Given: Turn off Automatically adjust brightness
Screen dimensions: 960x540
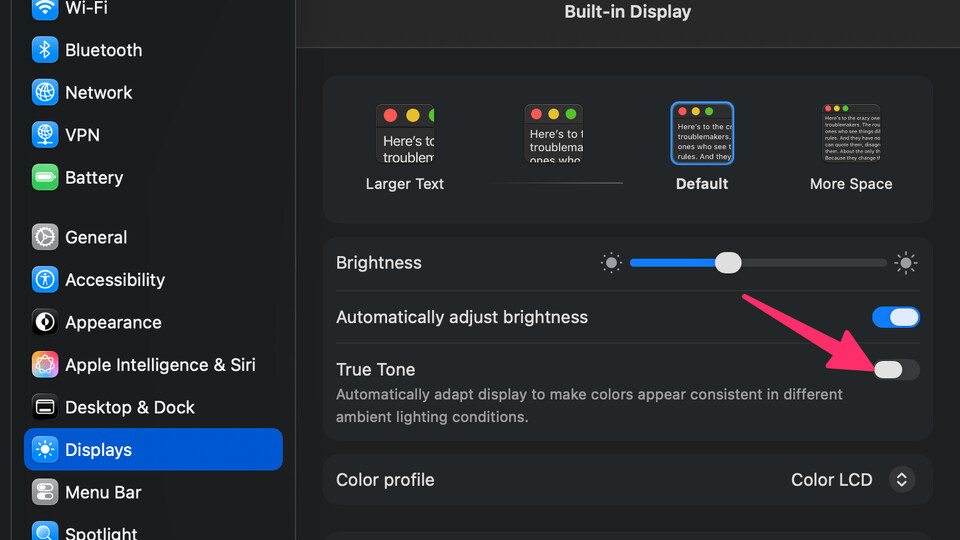Looking at the screenshot, I should point(896,317).
